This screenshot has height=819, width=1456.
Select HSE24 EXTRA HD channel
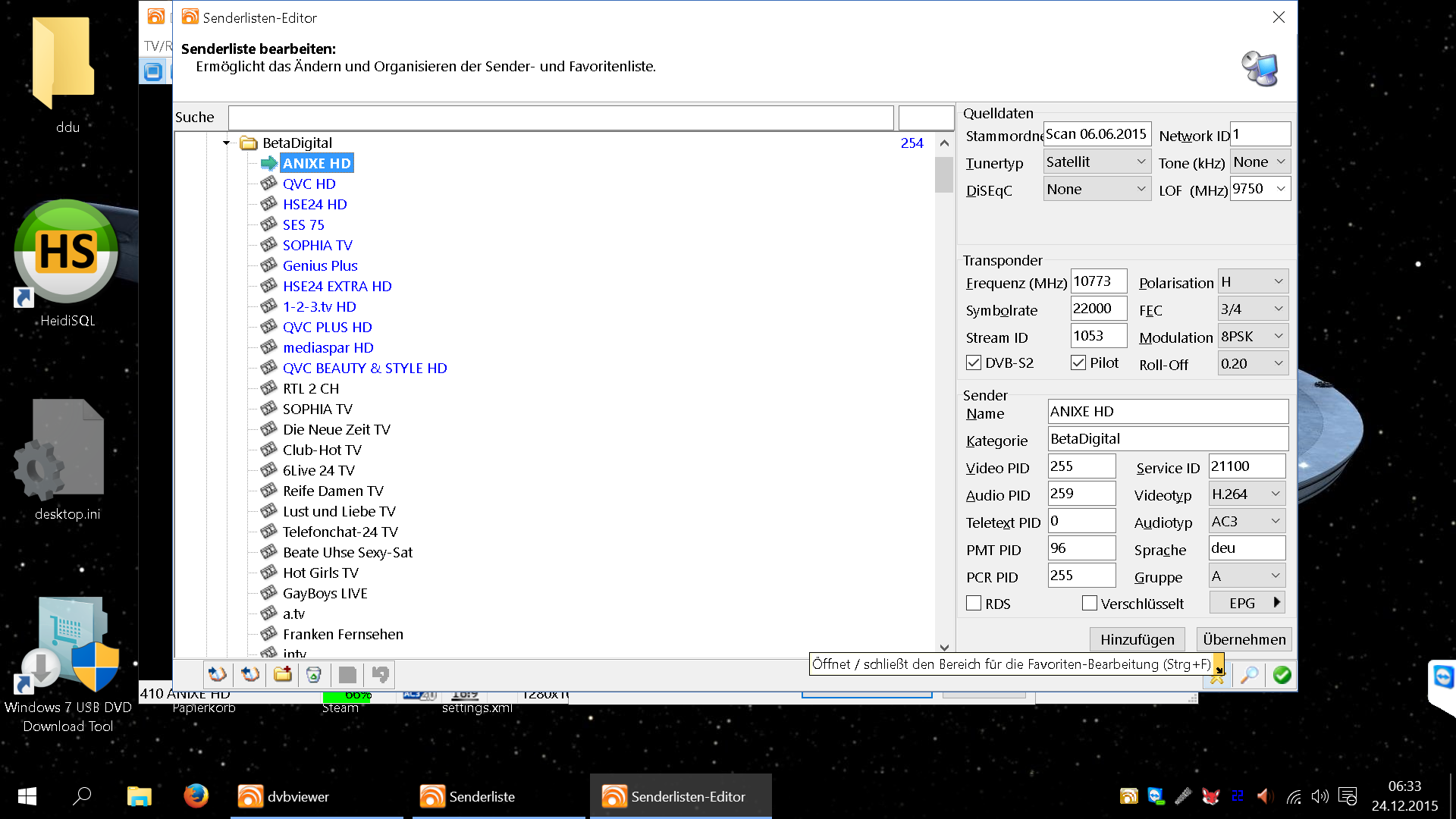[x=337, y=286]
